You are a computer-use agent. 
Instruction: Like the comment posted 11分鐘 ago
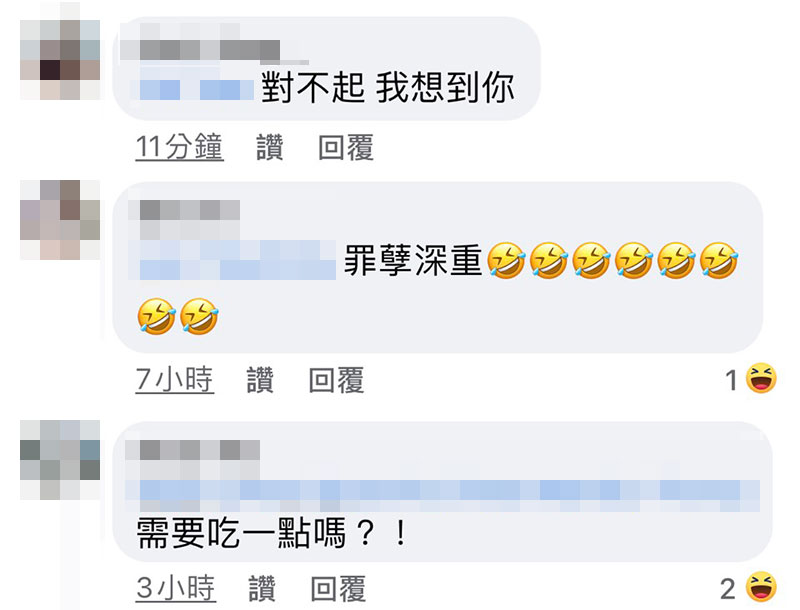269,147
